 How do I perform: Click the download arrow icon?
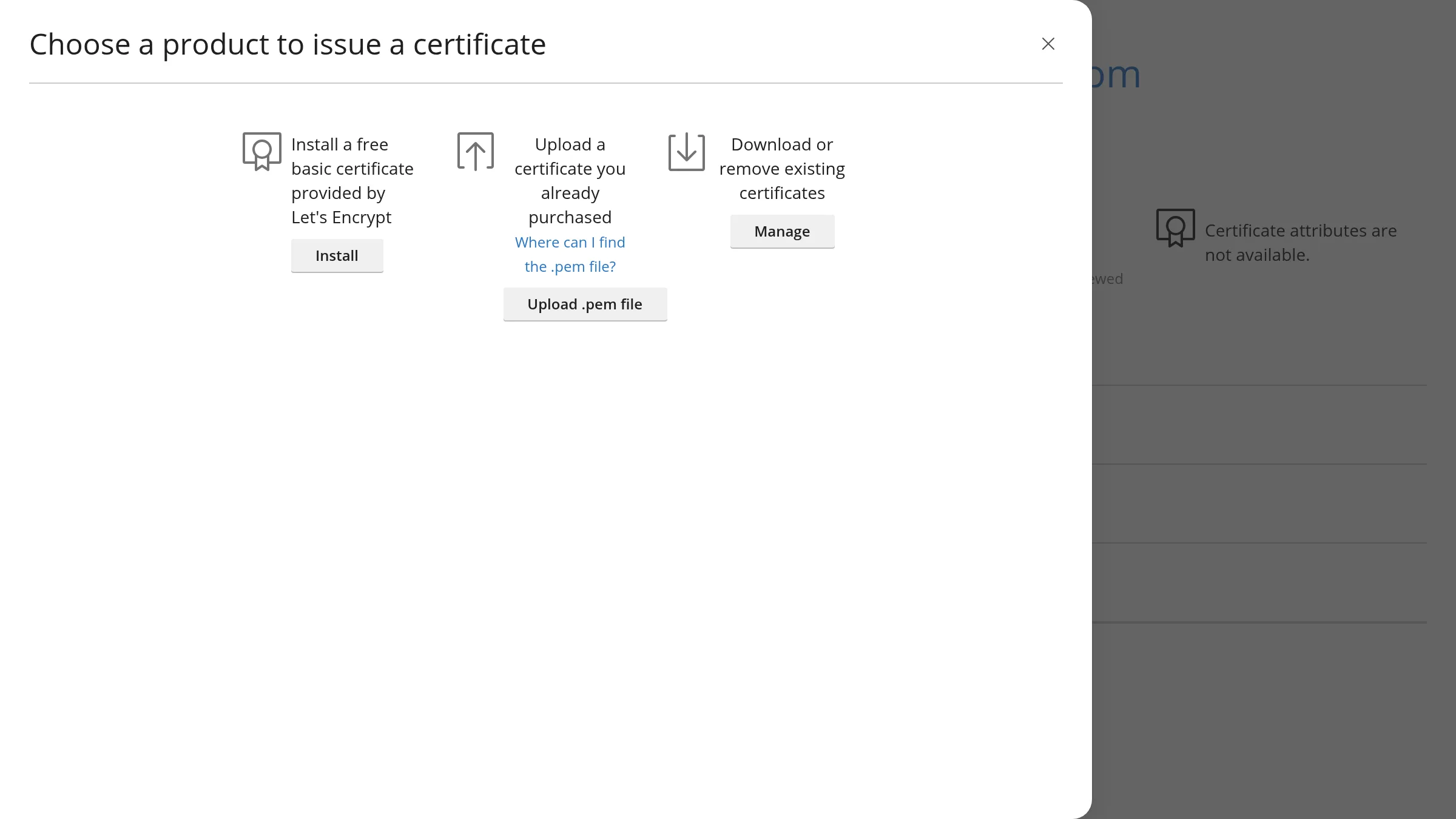click(x=686, y=152)
